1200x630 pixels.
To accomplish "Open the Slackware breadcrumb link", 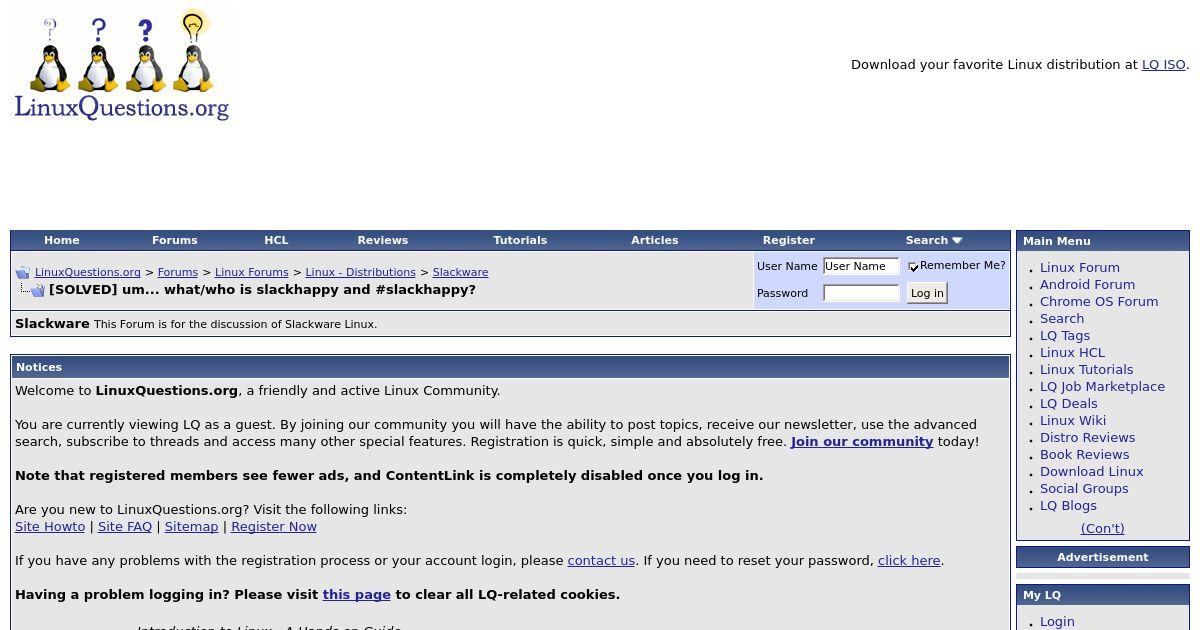I will tap(460, 272).
